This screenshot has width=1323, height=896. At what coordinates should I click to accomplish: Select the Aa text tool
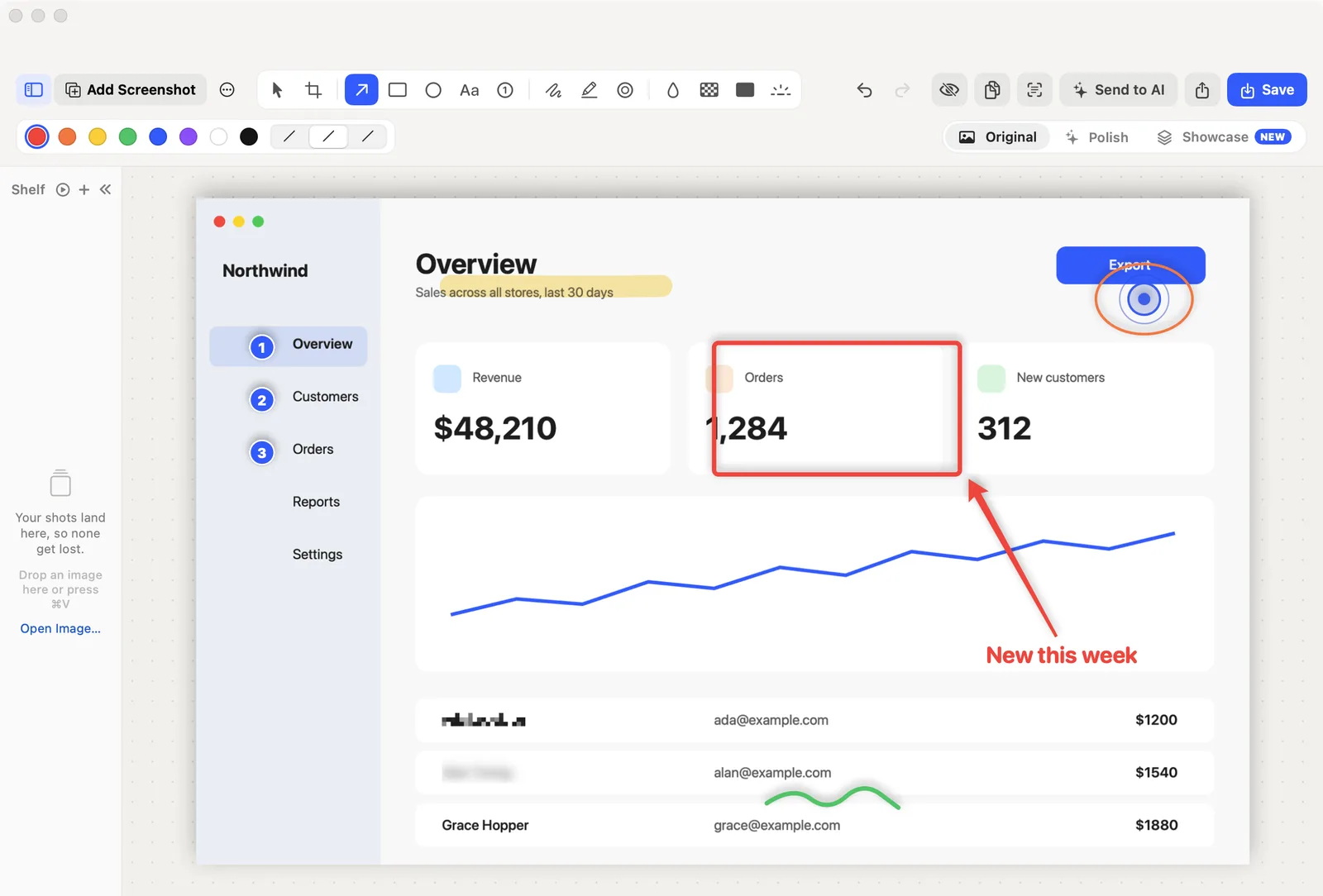[470, 90]
